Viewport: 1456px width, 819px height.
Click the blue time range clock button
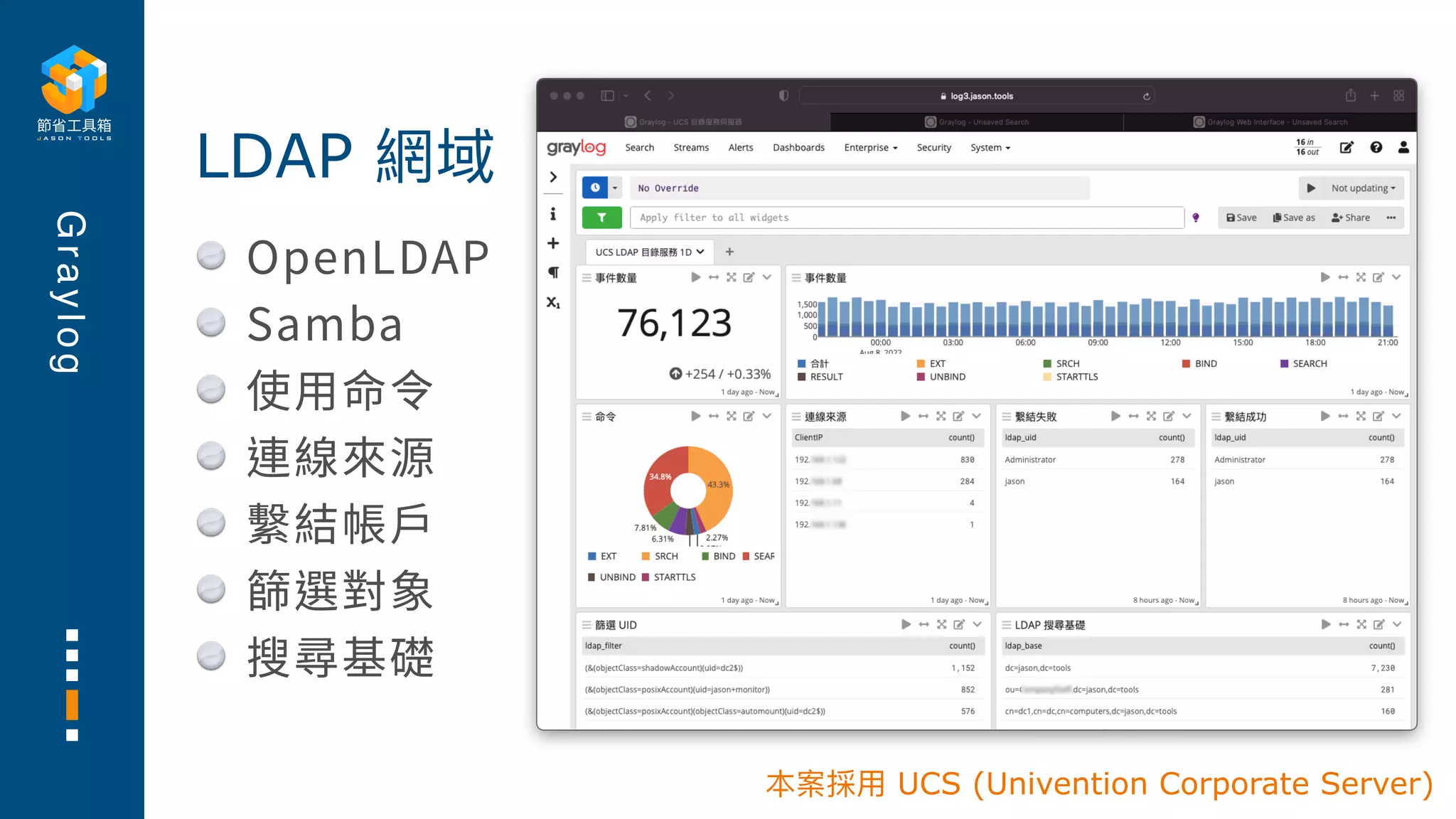click(x=595, y=188)
